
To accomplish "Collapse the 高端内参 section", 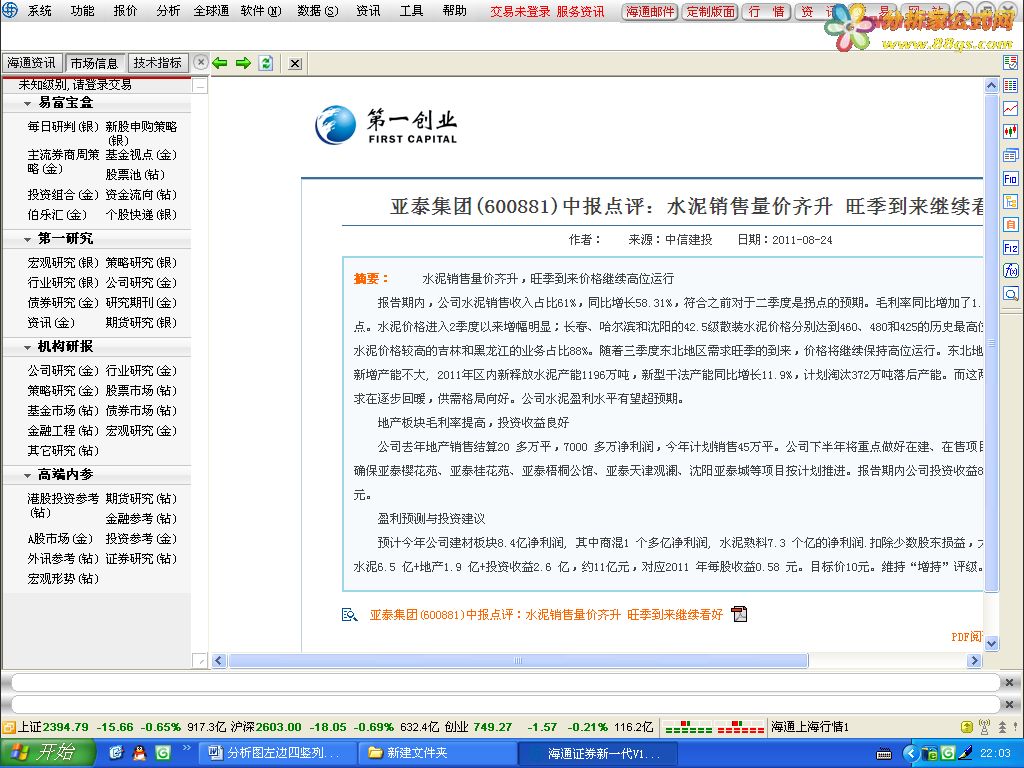I will [27, 475].
